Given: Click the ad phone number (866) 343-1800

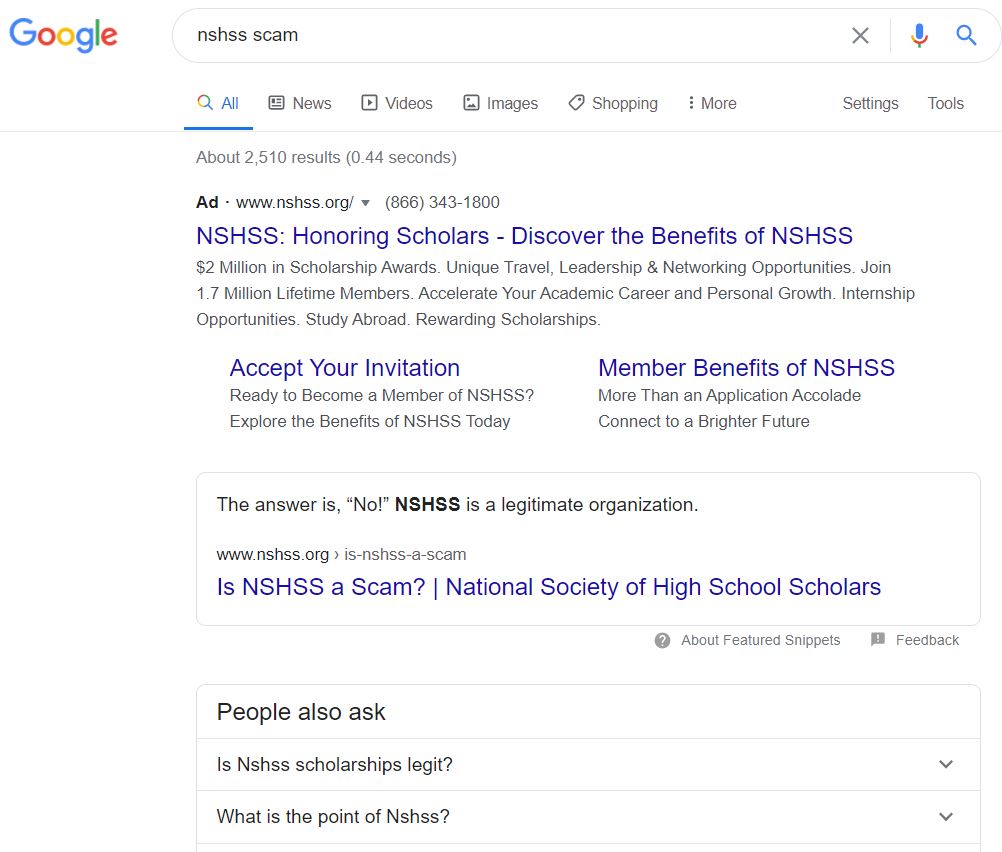Looking at the screenshot, I should coord(442,203).
